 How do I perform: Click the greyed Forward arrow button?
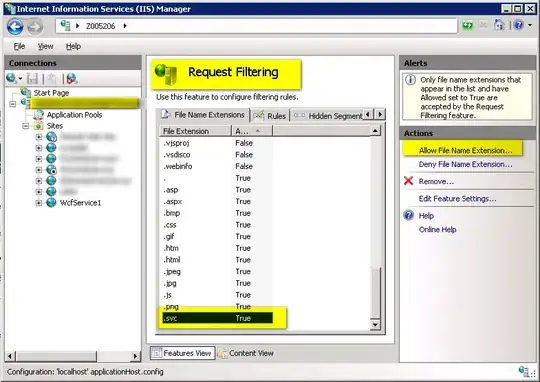(x=35, y=27)
